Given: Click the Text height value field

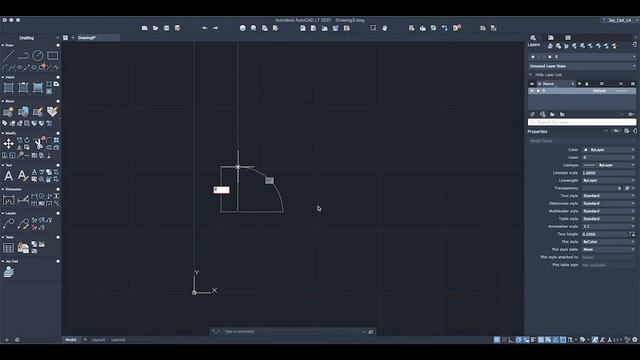Looking at the screenshot, I should [605, 234].
